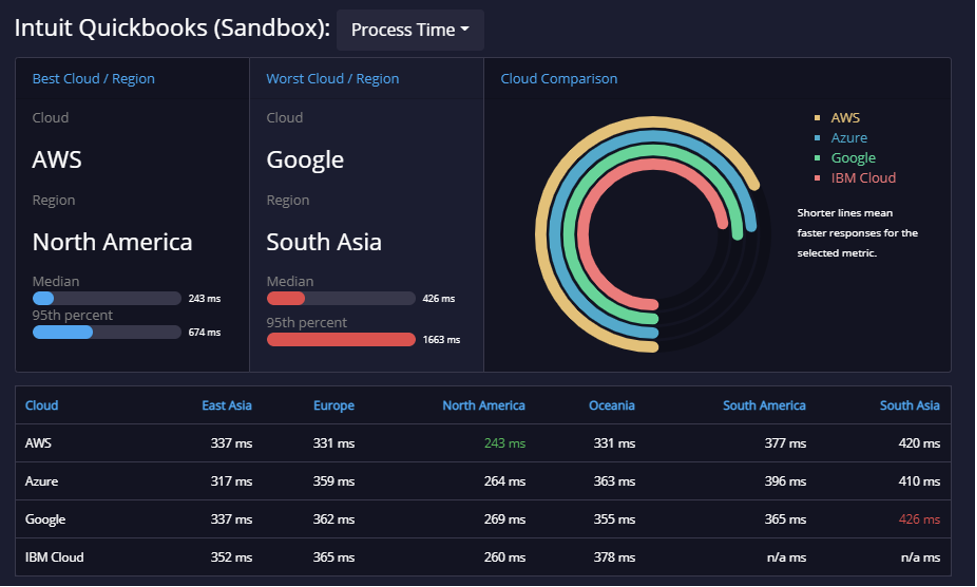Viewport: 977px width, 587px height.
Task: Click Google North America 269 ms cell
Action: pyautogui.click(x=505, y=519)
